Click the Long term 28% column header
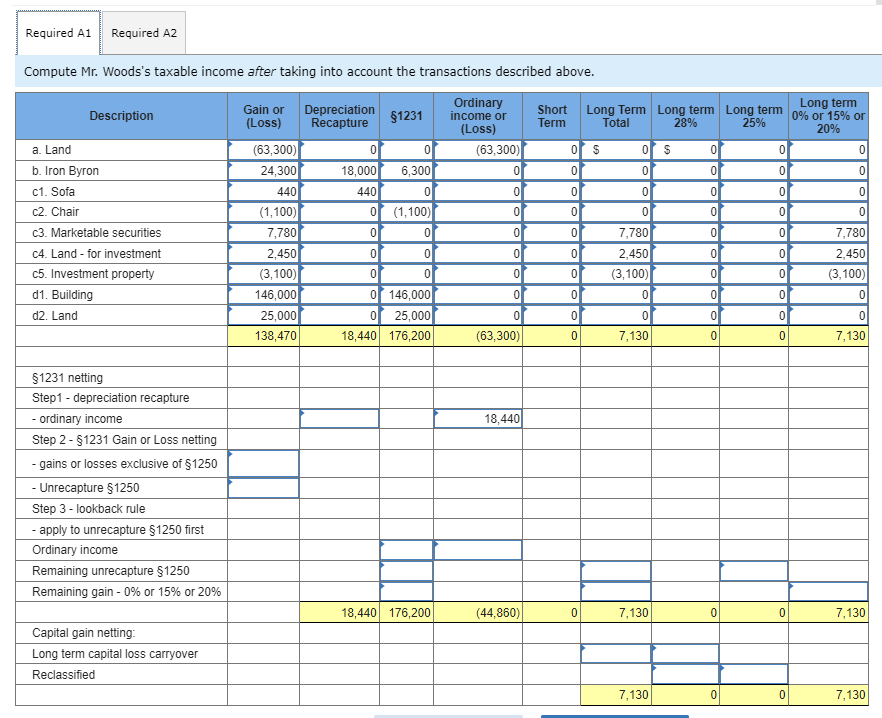This screenshot has width=882, height=718. 685,116
